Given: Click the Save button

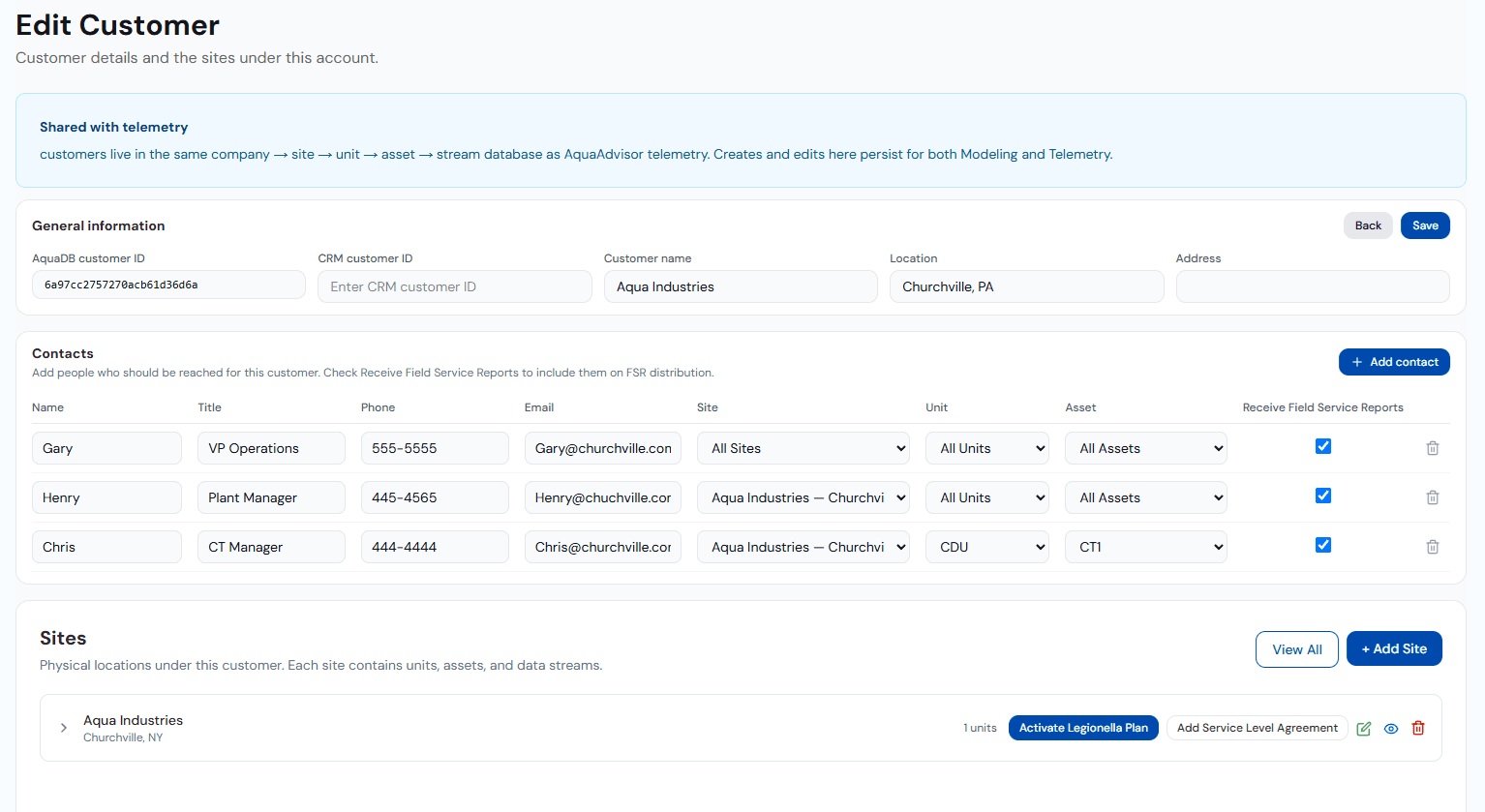Looking at the screenshot, I should click(1425, 226).
